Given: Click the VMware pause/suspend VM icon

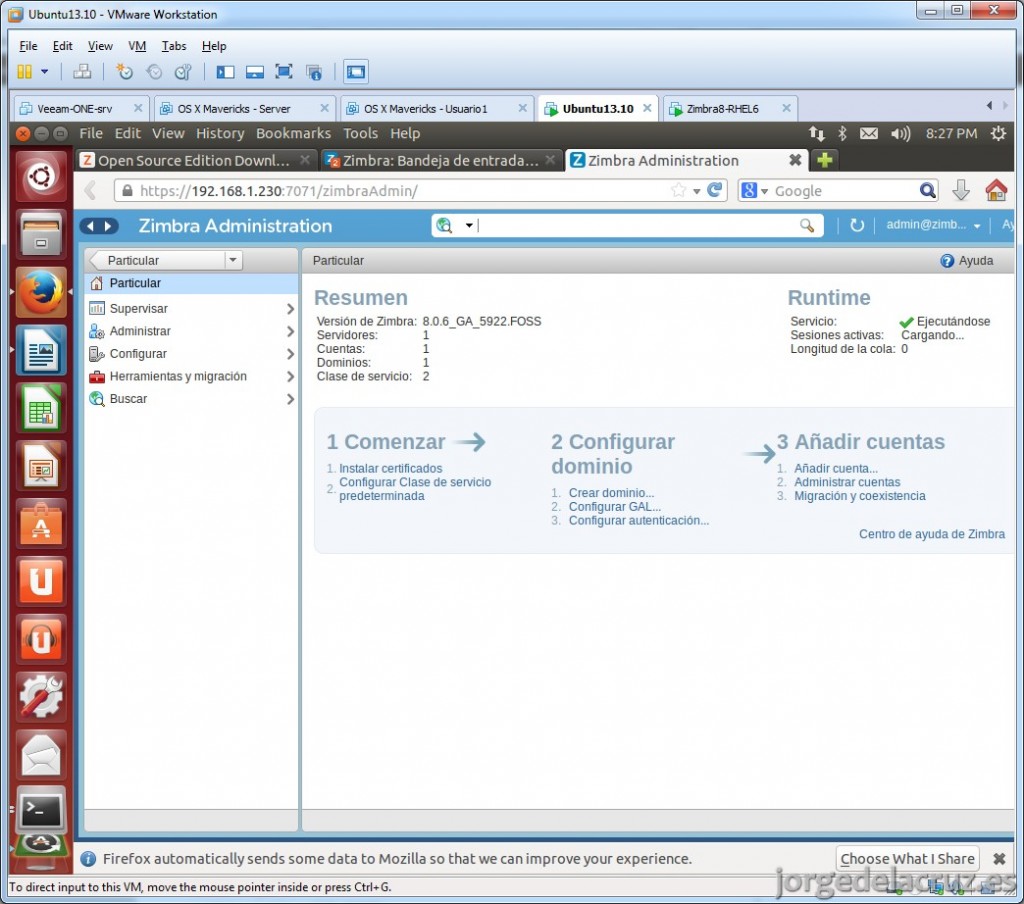Looking at the screenshot, I should [x=24, y=72].
